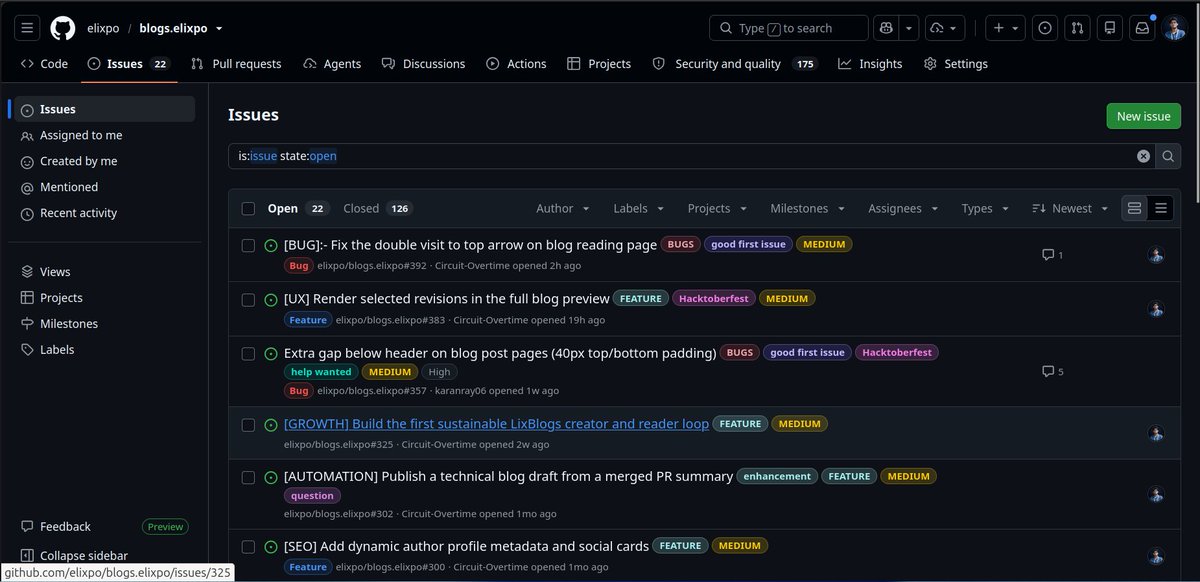Expand the Types filter dropdown
The image size is (1200, 582).
tap(985, 208)
